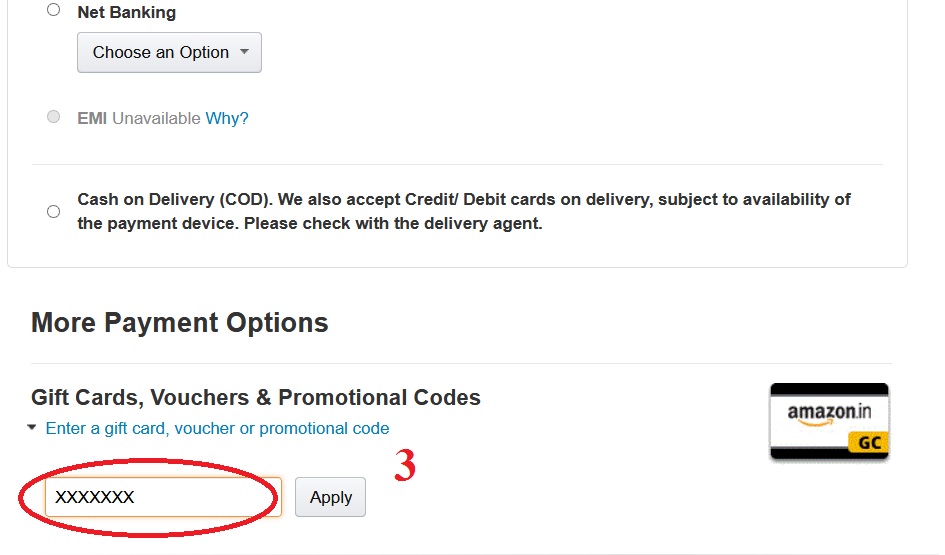Open the Choose an Option dropdown

coord(169,53)
